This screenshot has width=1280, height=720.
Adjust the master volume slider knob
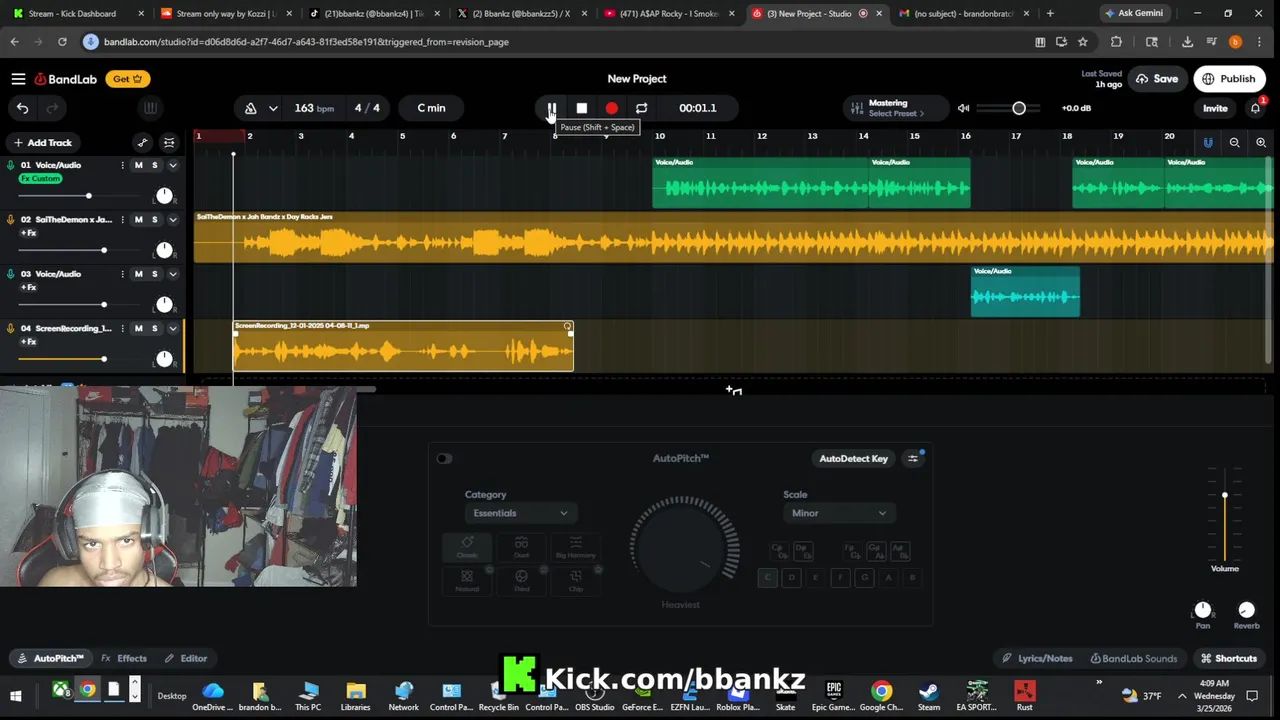coord(1019,108)
